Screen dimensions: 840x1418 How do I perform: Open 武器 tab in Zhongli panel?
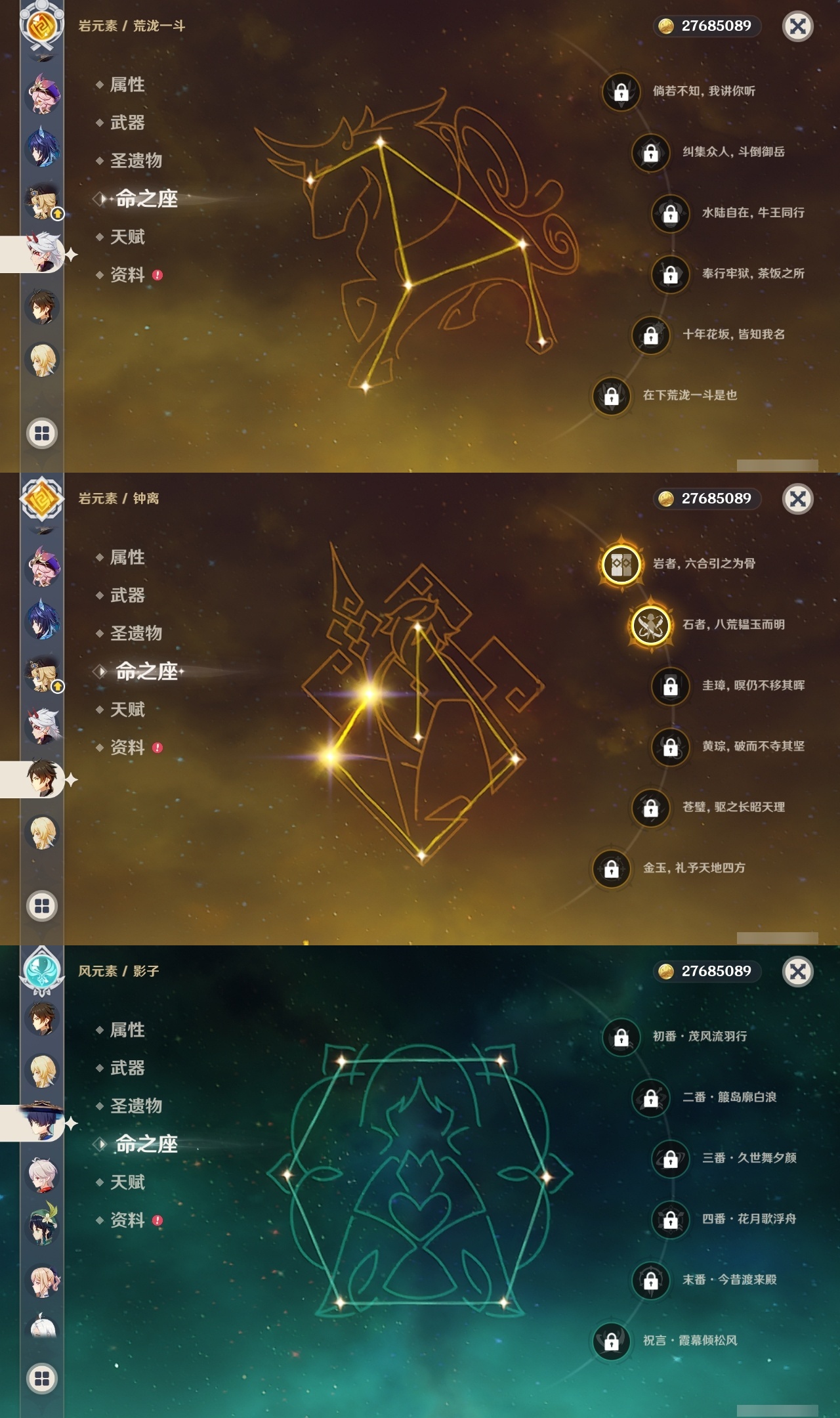click(127, 595)
